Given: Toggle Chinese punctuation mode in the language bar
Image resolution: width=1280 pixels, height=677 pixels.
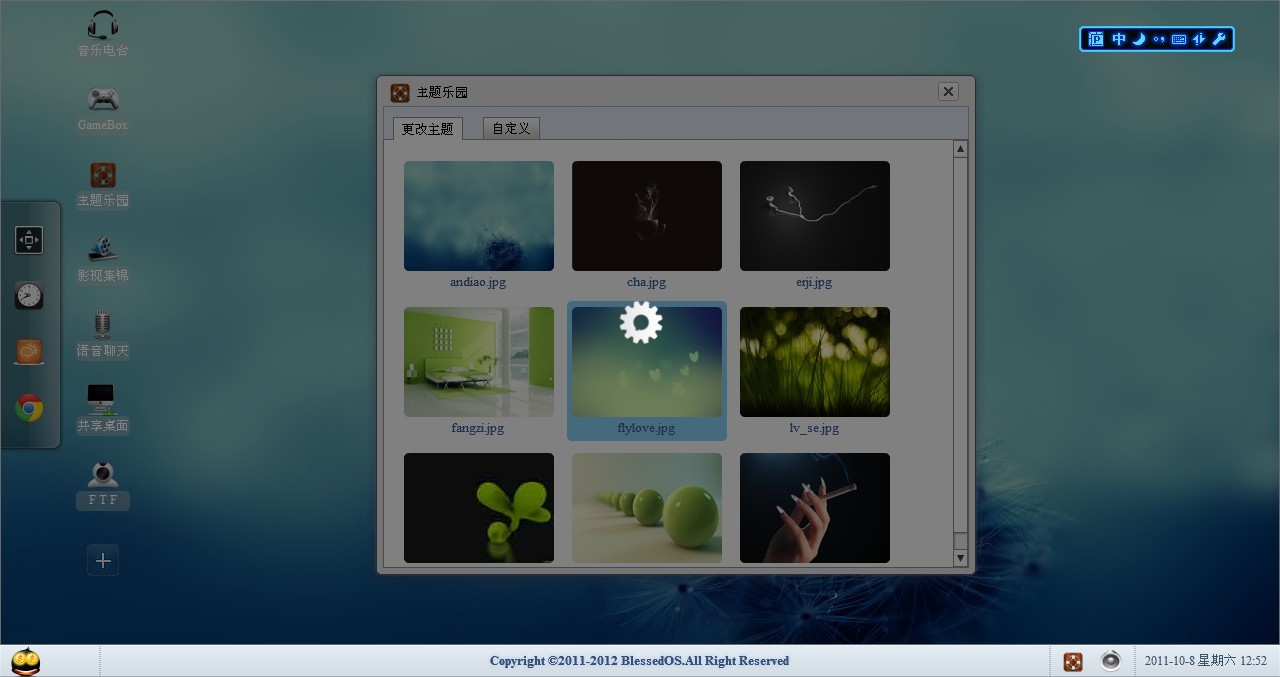Looking at the screenshot, I should [x=1158, y=39].
